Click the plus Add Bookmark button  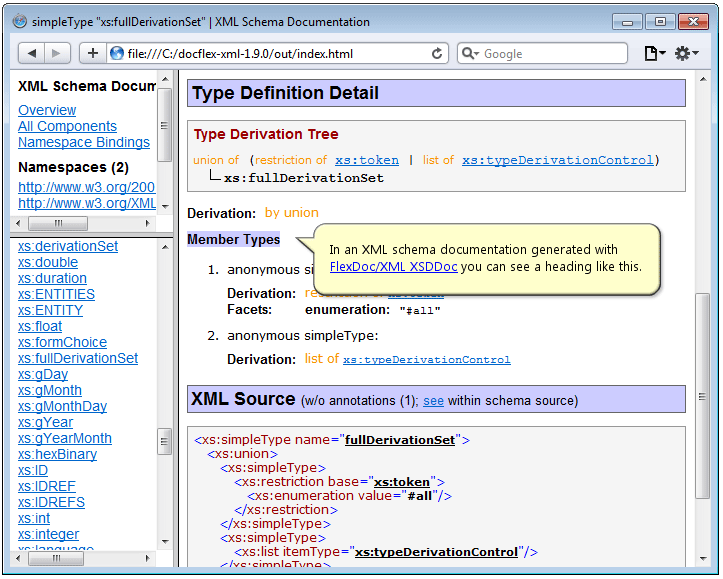click(x=93, y=54)
